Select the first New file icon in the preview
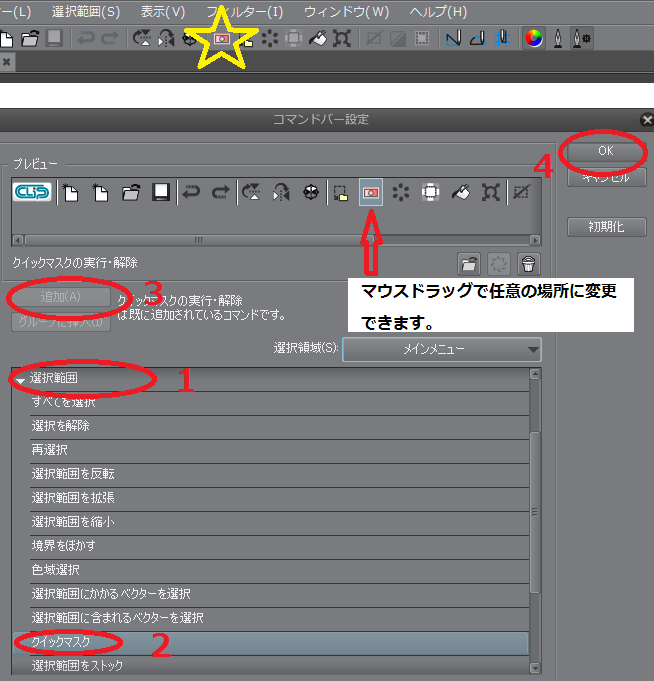 pos(70,192)
